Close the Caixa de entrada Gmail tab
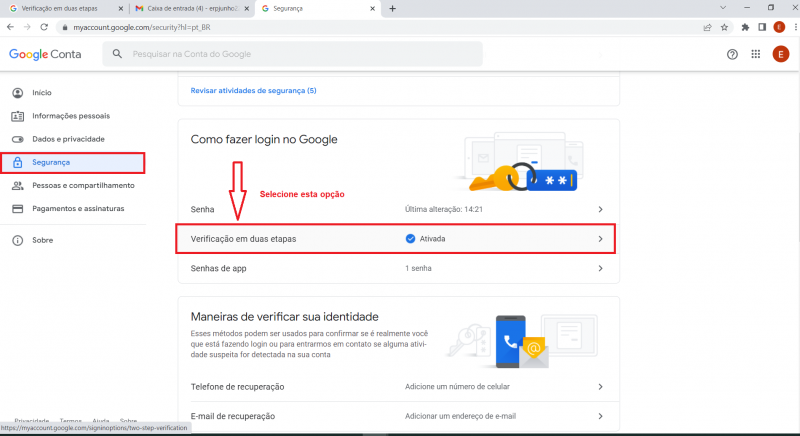 click(247, 9)
